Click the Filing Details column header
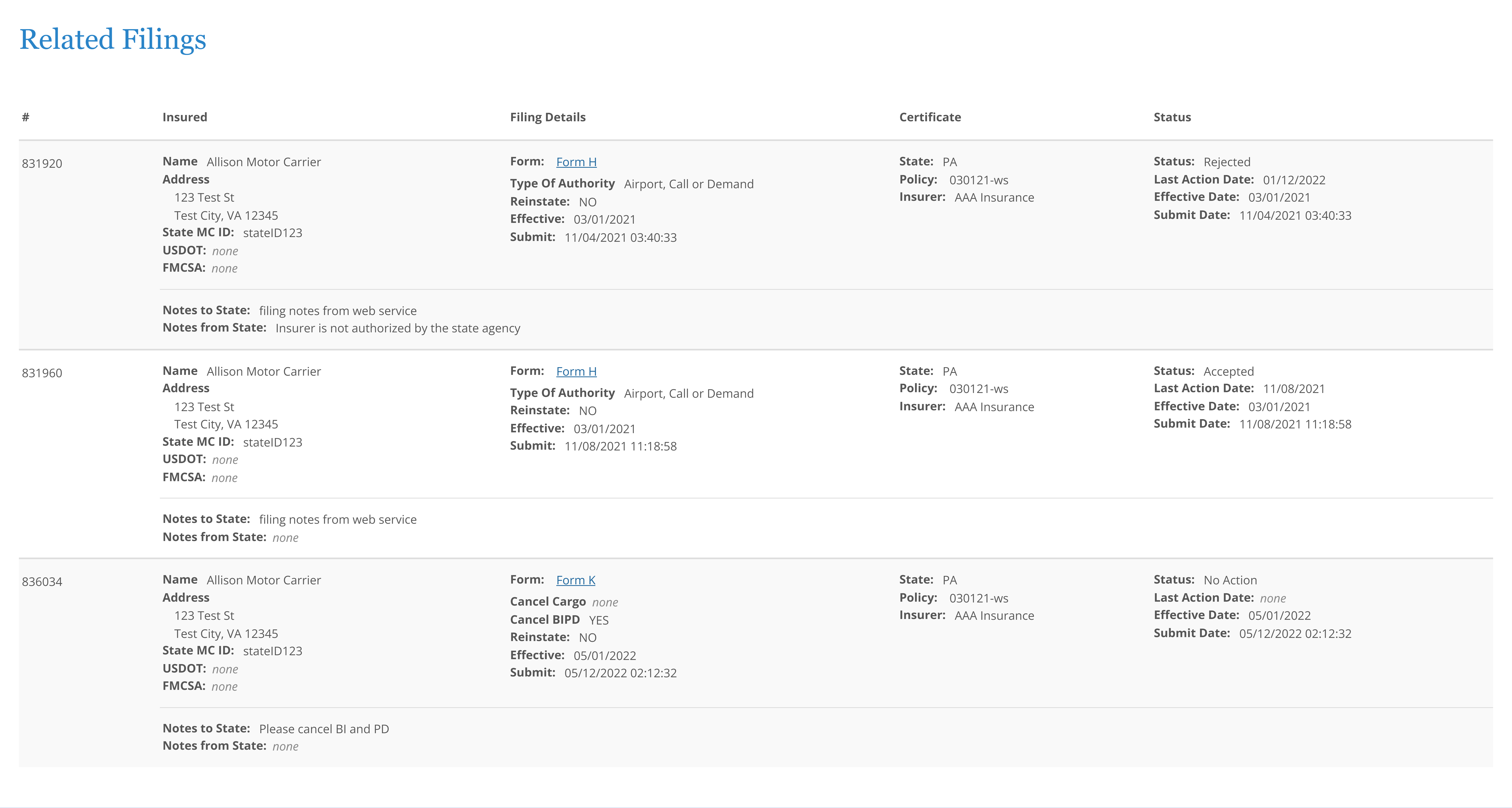This screenshot has width=1512, height=808. [x=548, y=117]
